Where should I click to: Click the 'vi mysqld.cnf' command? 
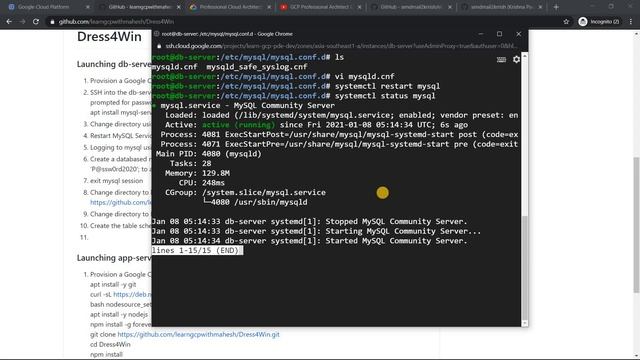(x=364, y=76)
